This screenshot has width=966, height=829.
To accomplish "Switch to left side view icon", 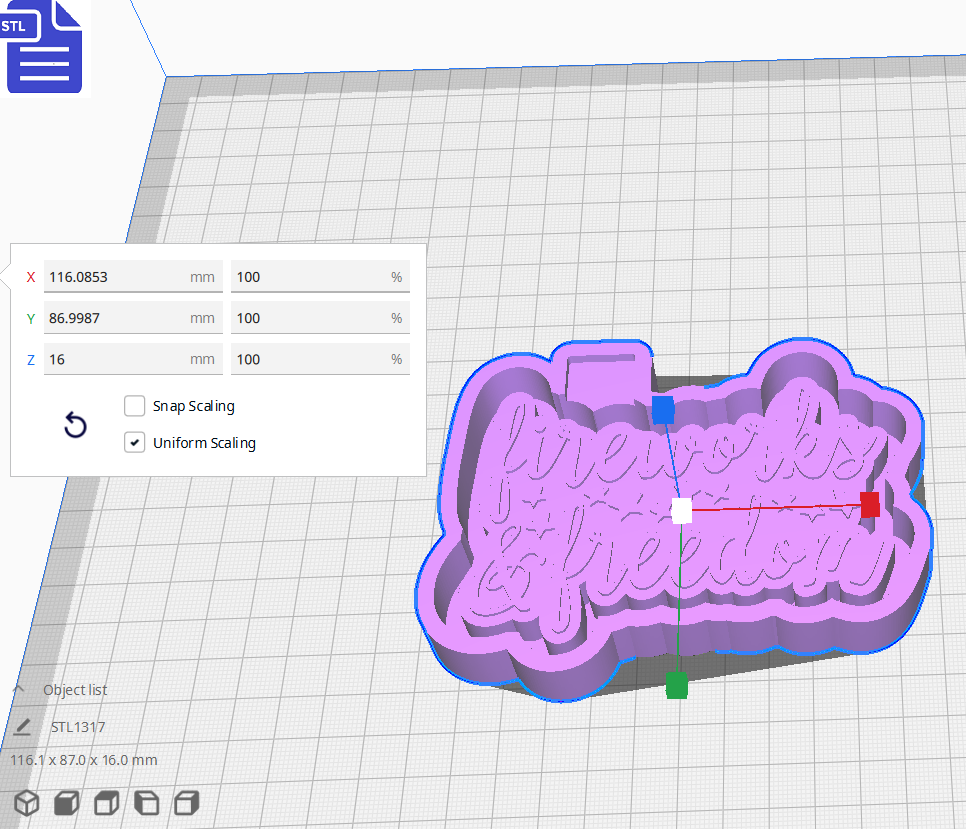I will 146,802.
